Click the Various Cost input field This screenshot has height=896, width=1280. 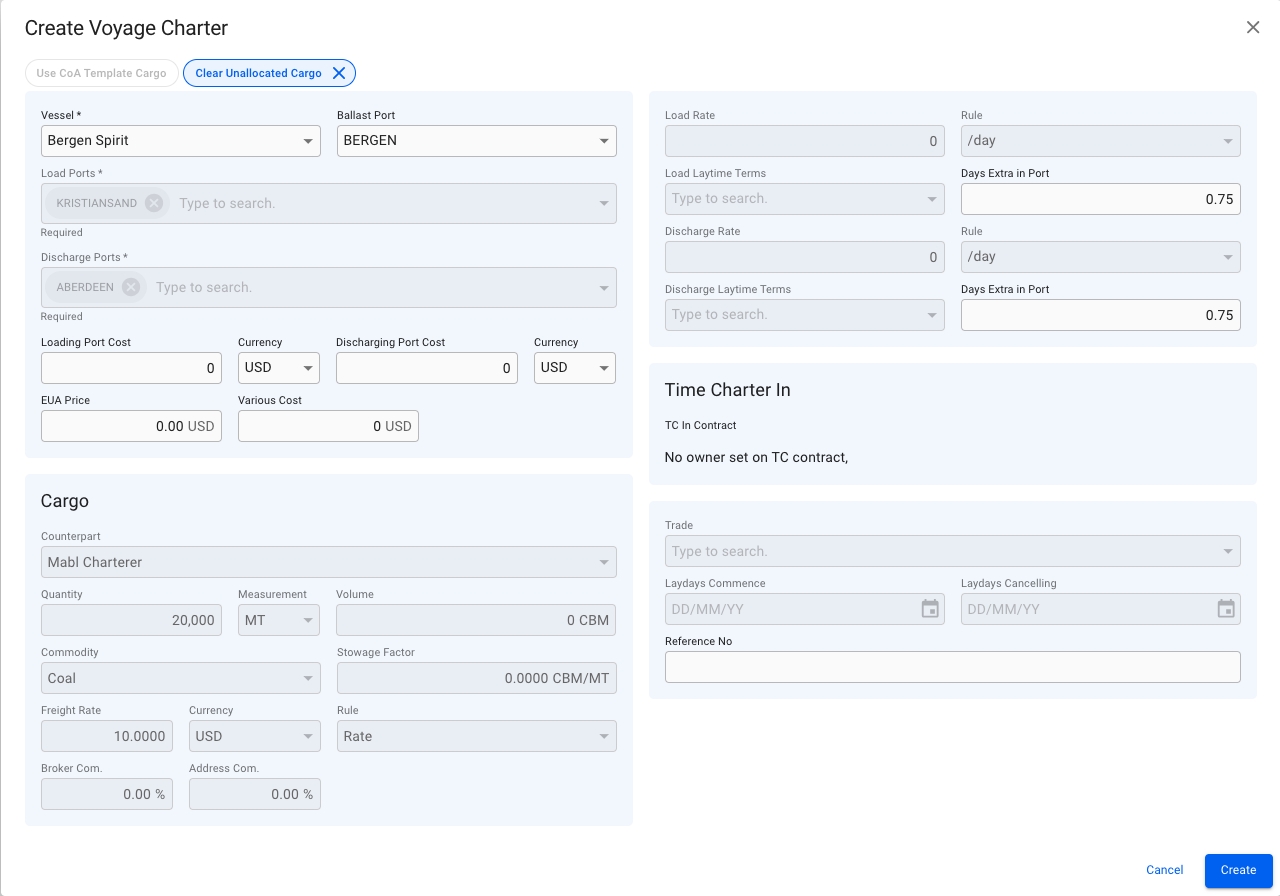[x=310, y=426]
